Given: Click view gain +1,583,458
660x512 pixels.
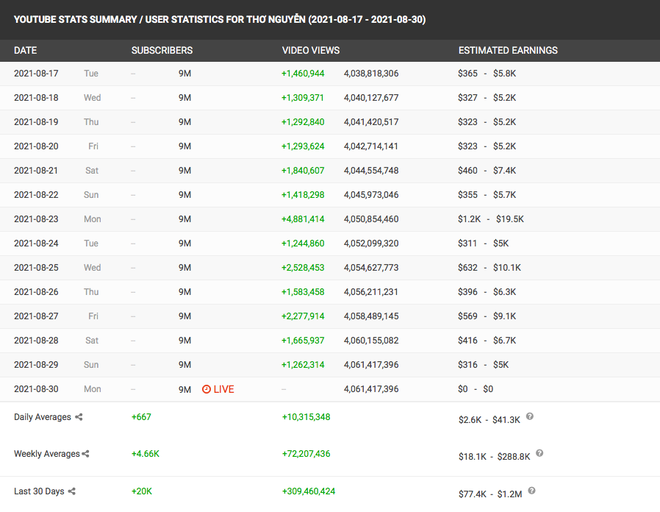Looking at the screenshot, I should tap(303, 292).
